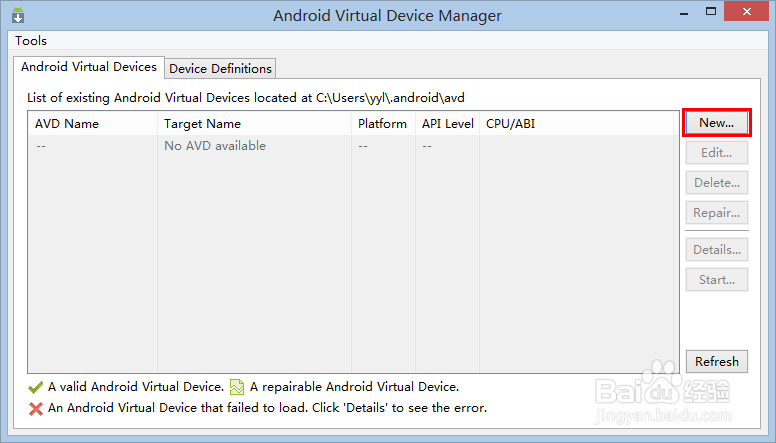Image resolution: width=776 pixels, height=443 pixels.
Task: Click the Details... button
Action: coord(716,250)
